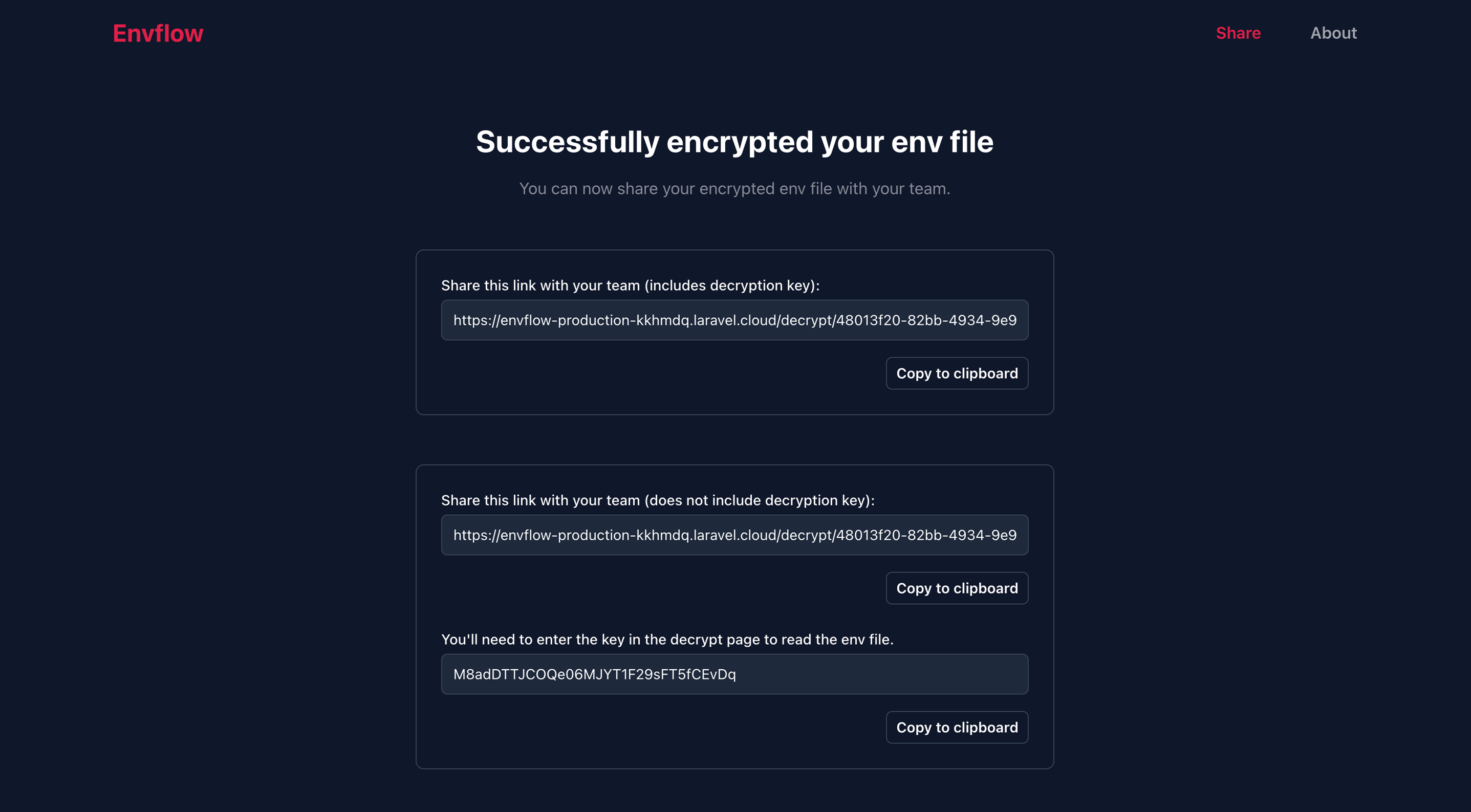
Task: Select the M8adDTTJCOQe06MJYT1F29sFT5fCEvDq key field
Action: pyautogui.click(x=734, y=674)
